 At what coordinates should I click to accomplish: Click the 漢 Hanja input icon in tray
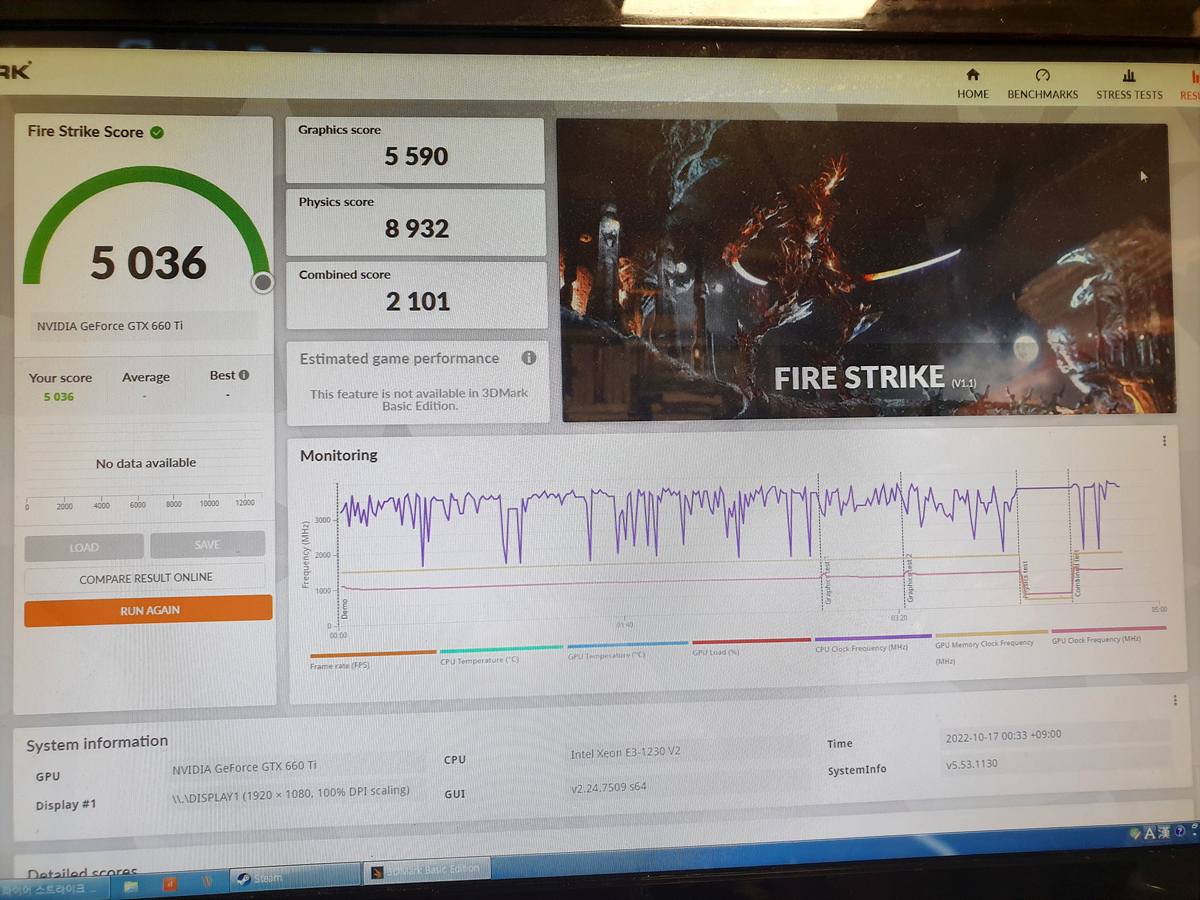pyautogui.click(x=1164, y=832)
